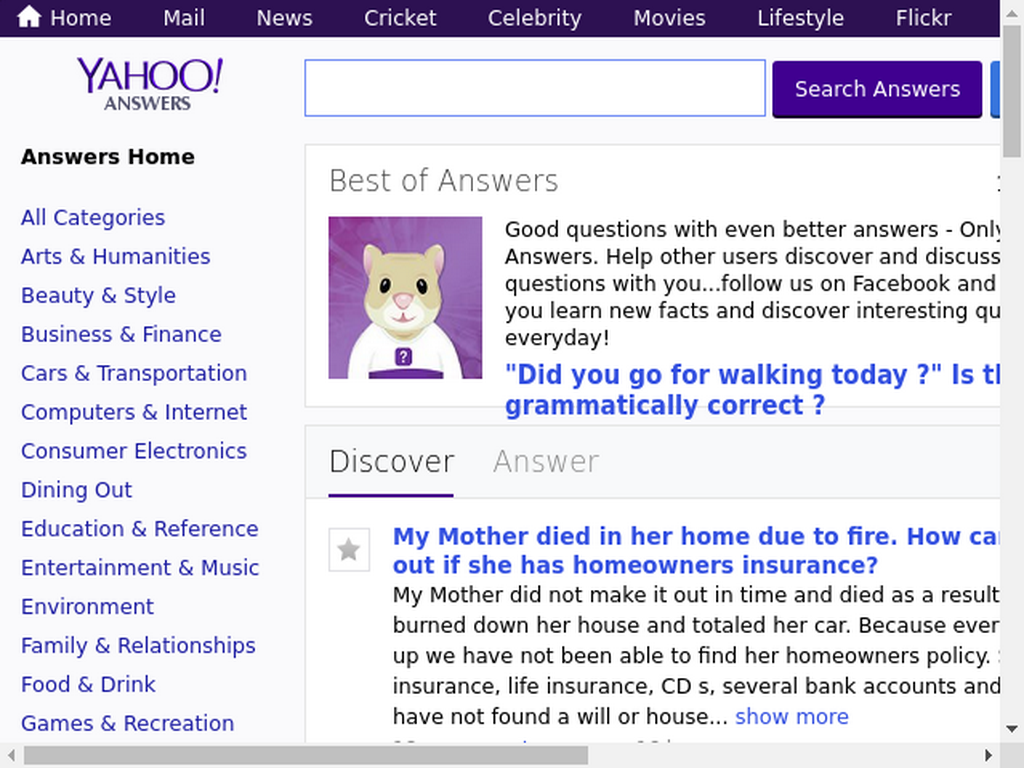Open Movies in top navigation
Viewport: 1024px width, 768px height.
(669, 18)
